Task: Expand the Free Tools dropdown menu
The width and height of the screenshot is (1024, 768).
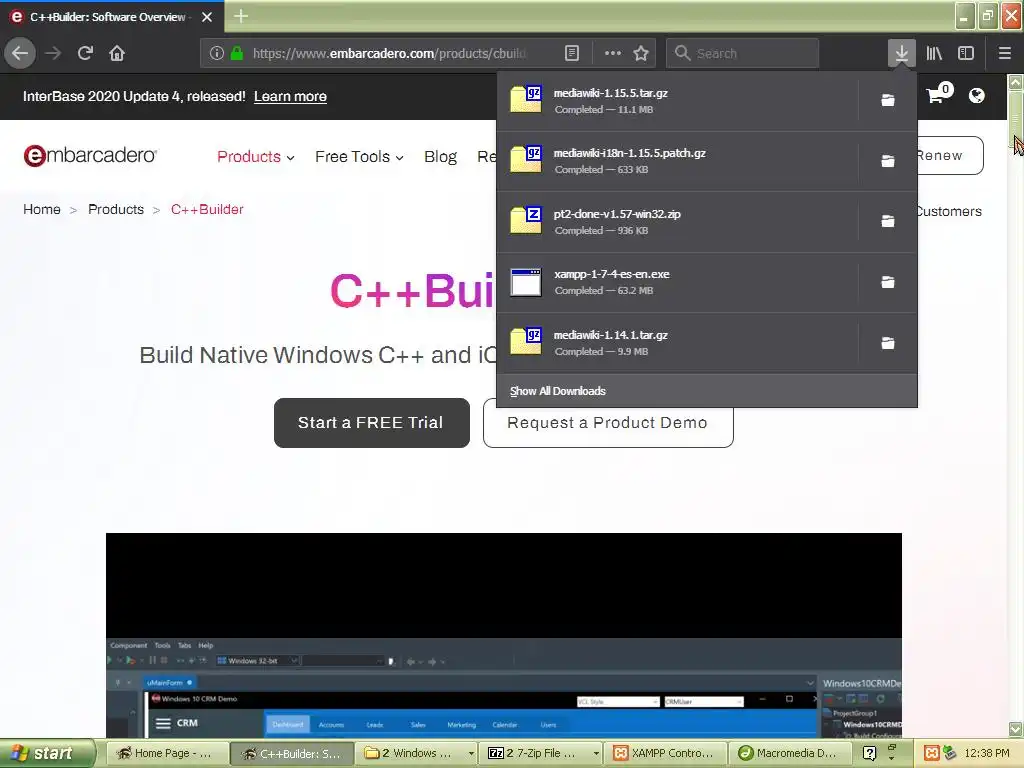Action: tap(359, 157)
